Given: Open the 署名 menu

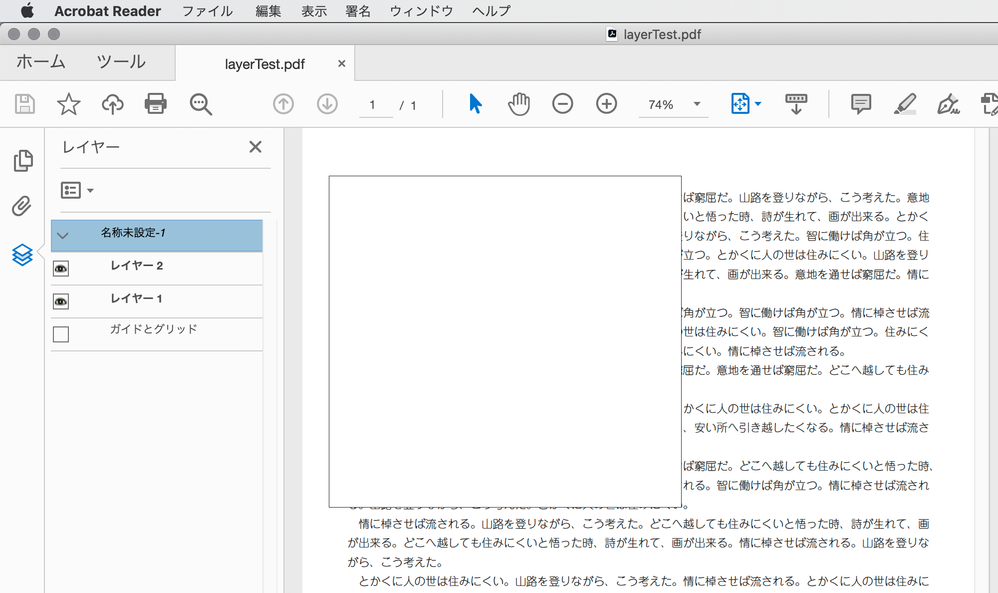Looking at the screenshot, I should coord(358,11).
